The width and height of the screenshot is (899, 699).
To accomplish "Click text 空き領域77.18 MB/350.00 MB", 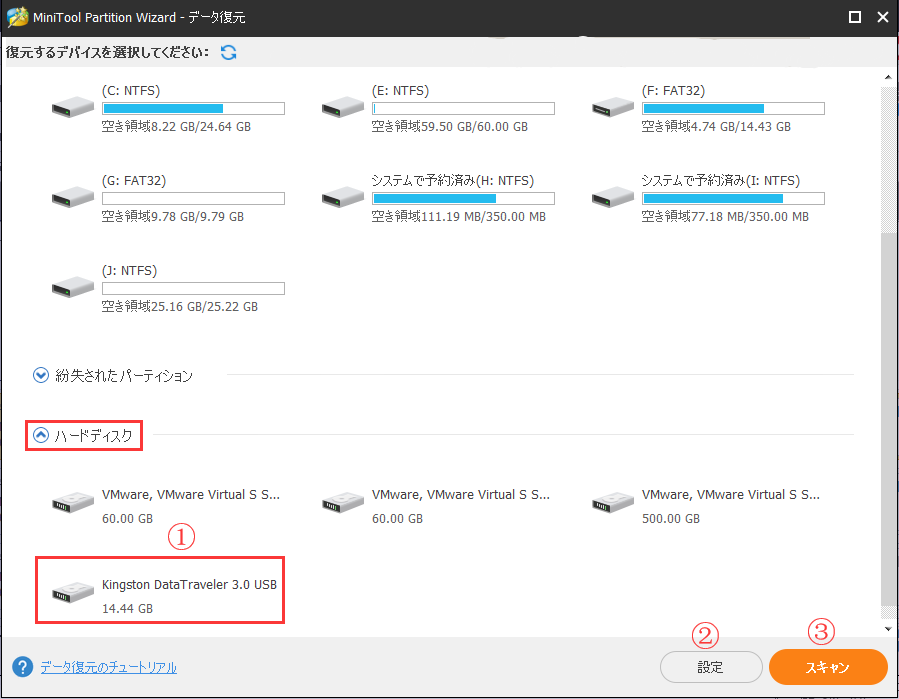I will tap(725, 217).
